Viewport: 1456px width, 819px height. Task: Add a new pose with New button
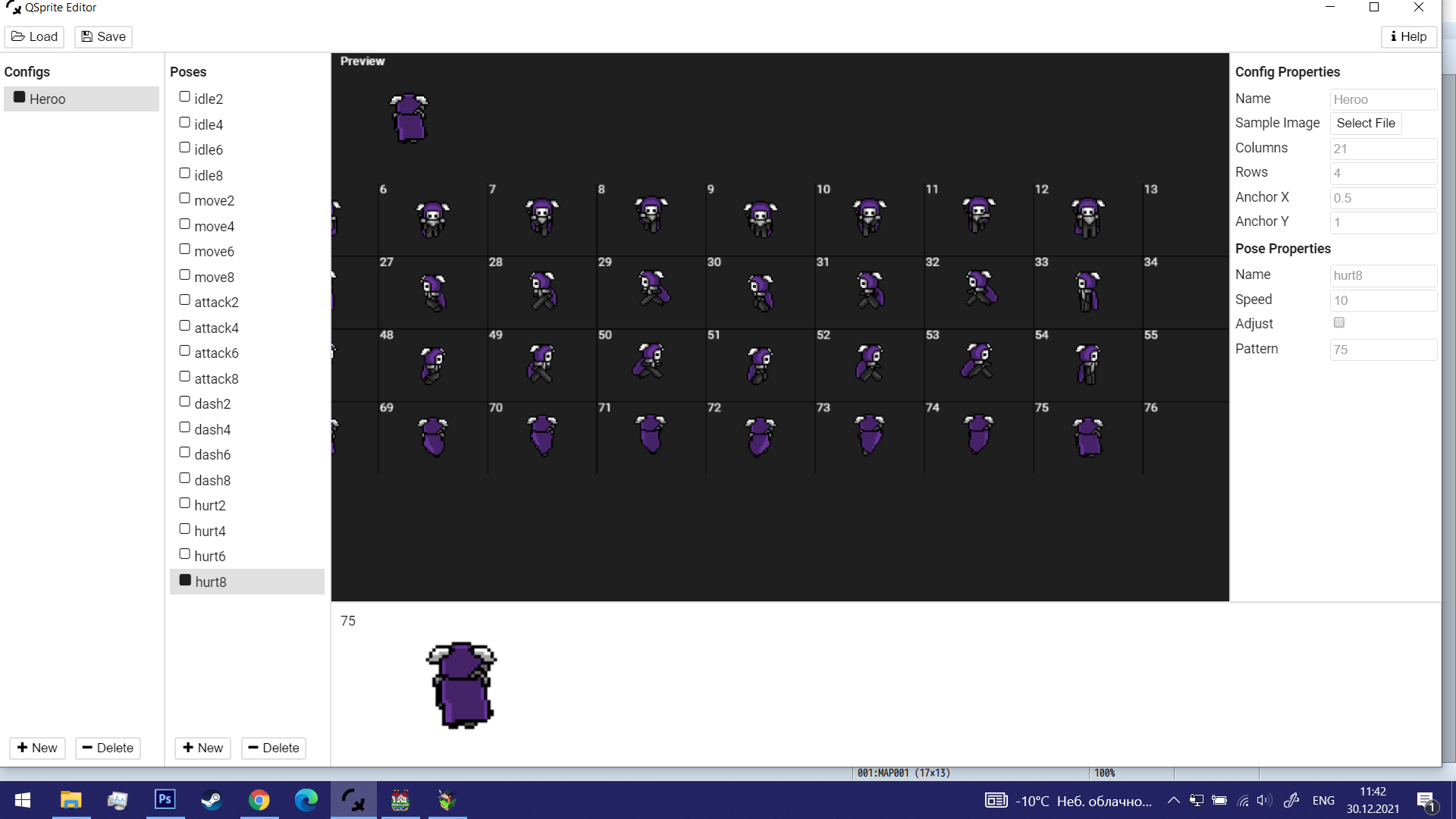[x=202, y=748]
